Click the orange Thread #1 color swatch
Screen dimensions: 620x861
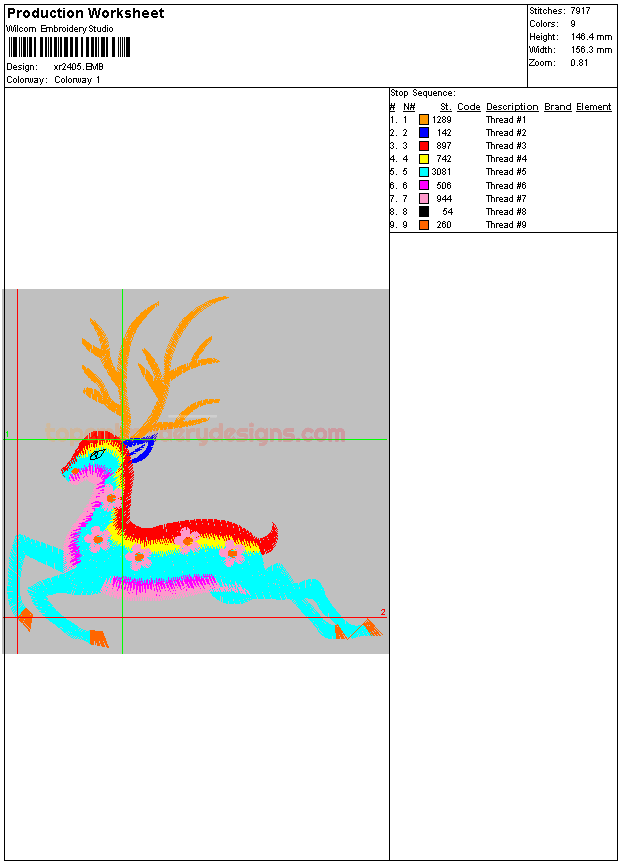(x=424, y=120)
